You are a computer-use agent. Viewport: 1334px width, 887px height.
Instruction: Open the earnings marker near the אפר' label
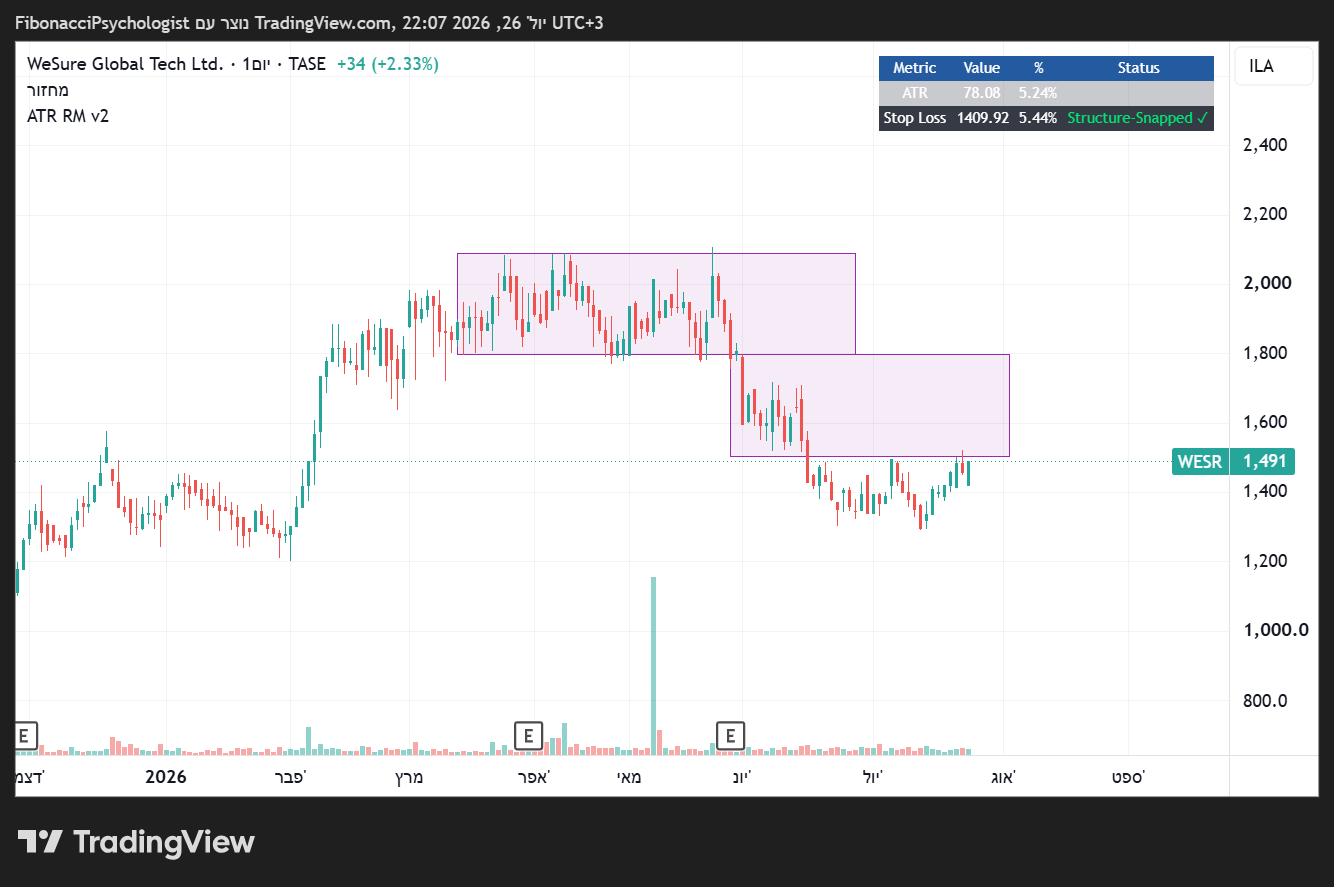click(x=528, y=736)
